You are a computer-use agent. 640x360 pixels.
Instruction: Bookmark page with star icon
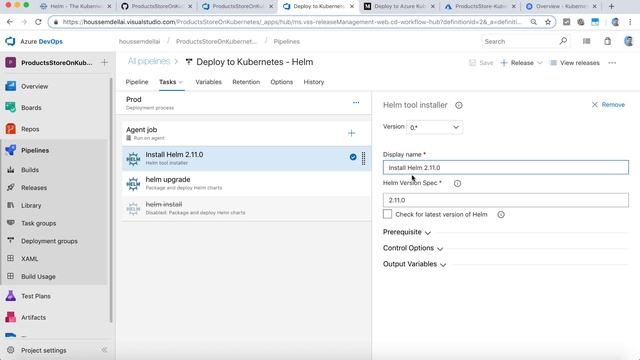(x=548, y=22)
